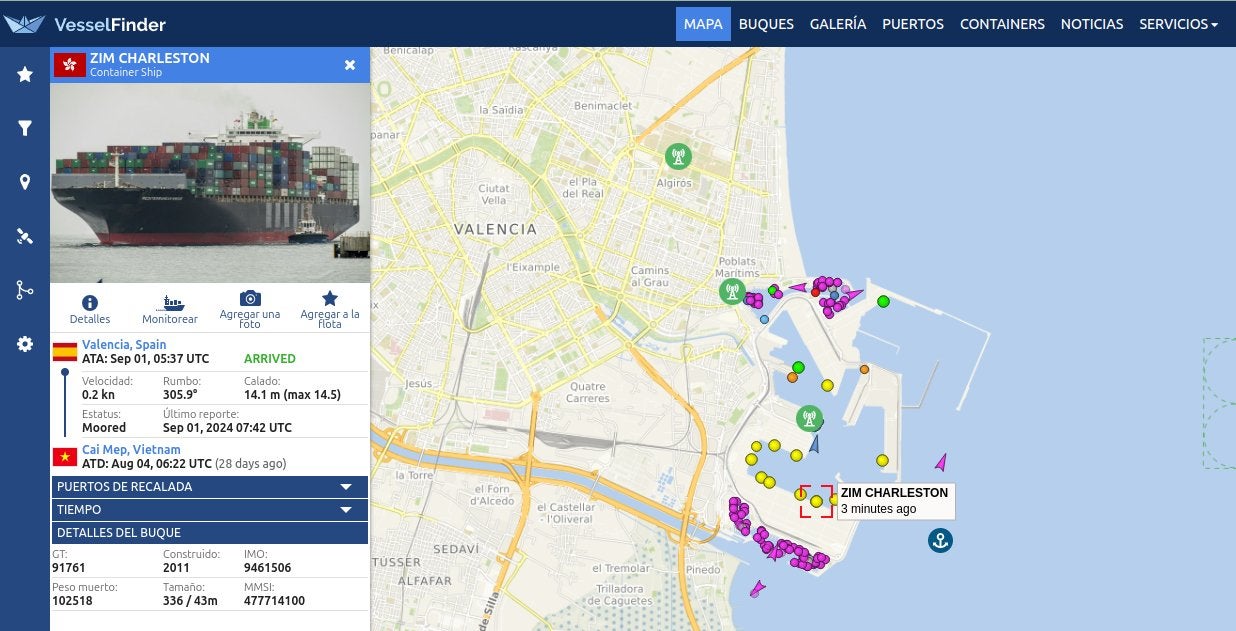Click the ZIM CHARLESTON ship photo

point(210,183)
